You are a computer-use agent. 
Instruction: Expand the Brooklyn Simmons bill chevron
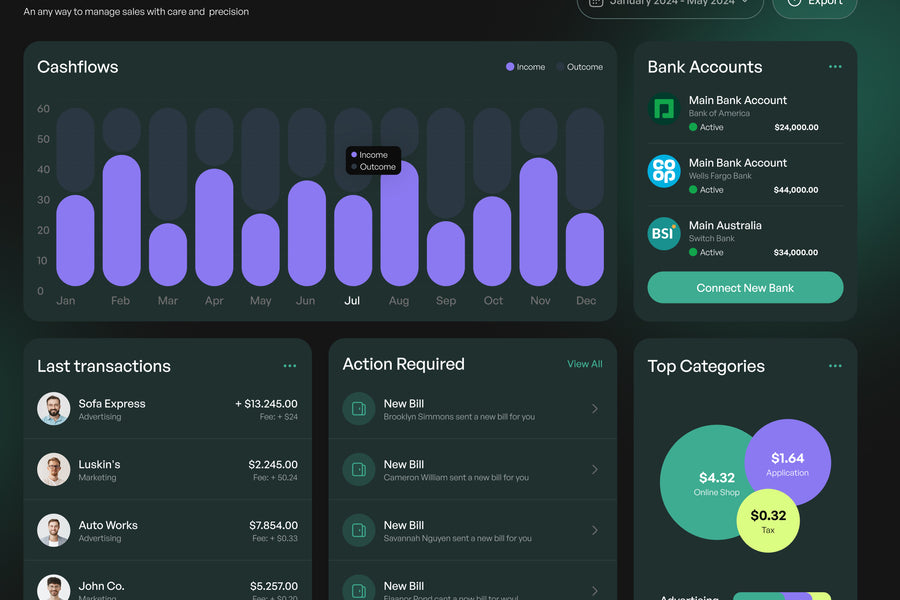coord(595,408)
